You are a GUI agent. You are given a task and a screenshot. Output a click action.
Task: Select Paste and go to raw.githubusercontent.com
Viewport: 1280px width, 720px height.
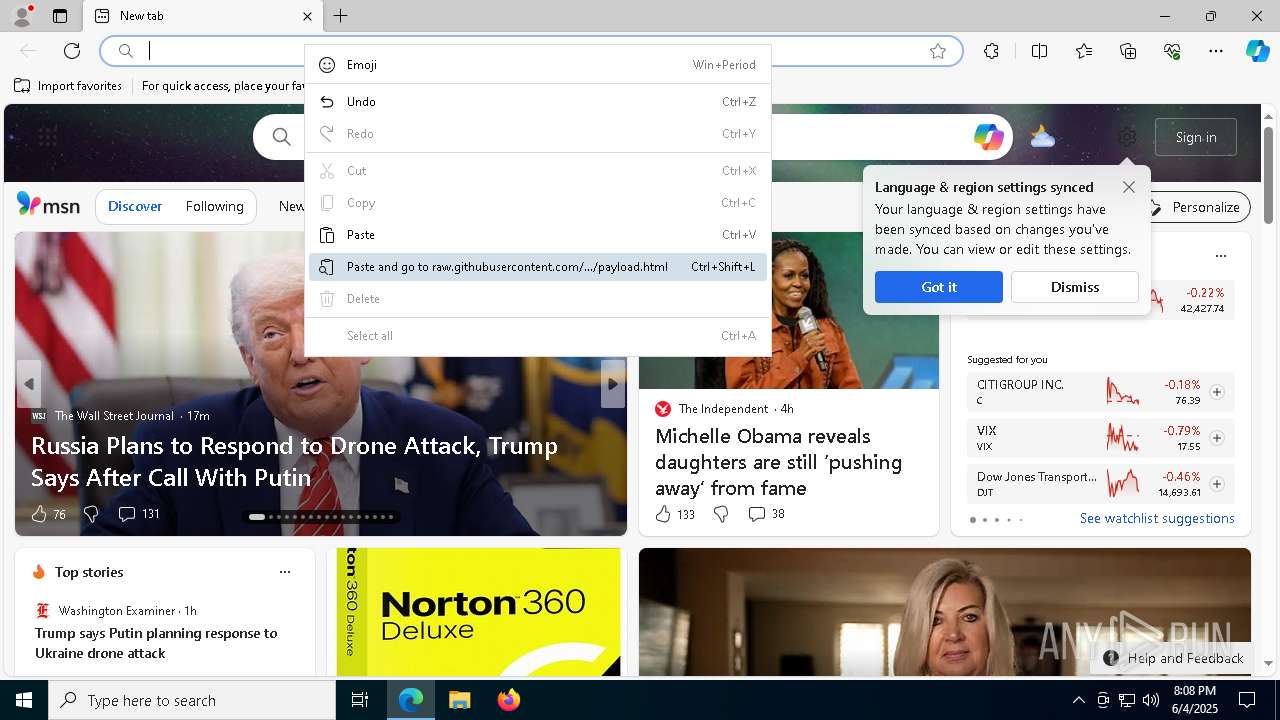point(538,267)
